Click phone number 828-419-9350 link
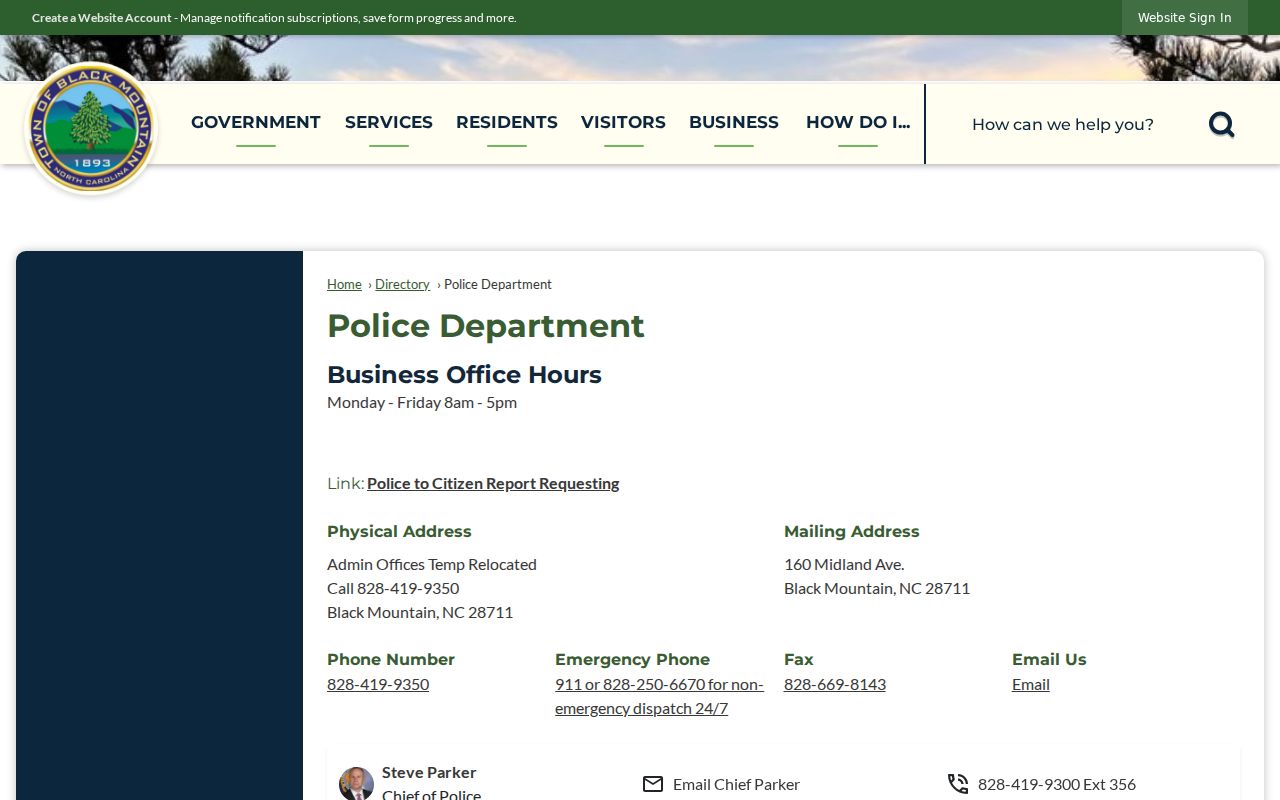Viewport: 1280px width, 800px height. pos(378,685)
